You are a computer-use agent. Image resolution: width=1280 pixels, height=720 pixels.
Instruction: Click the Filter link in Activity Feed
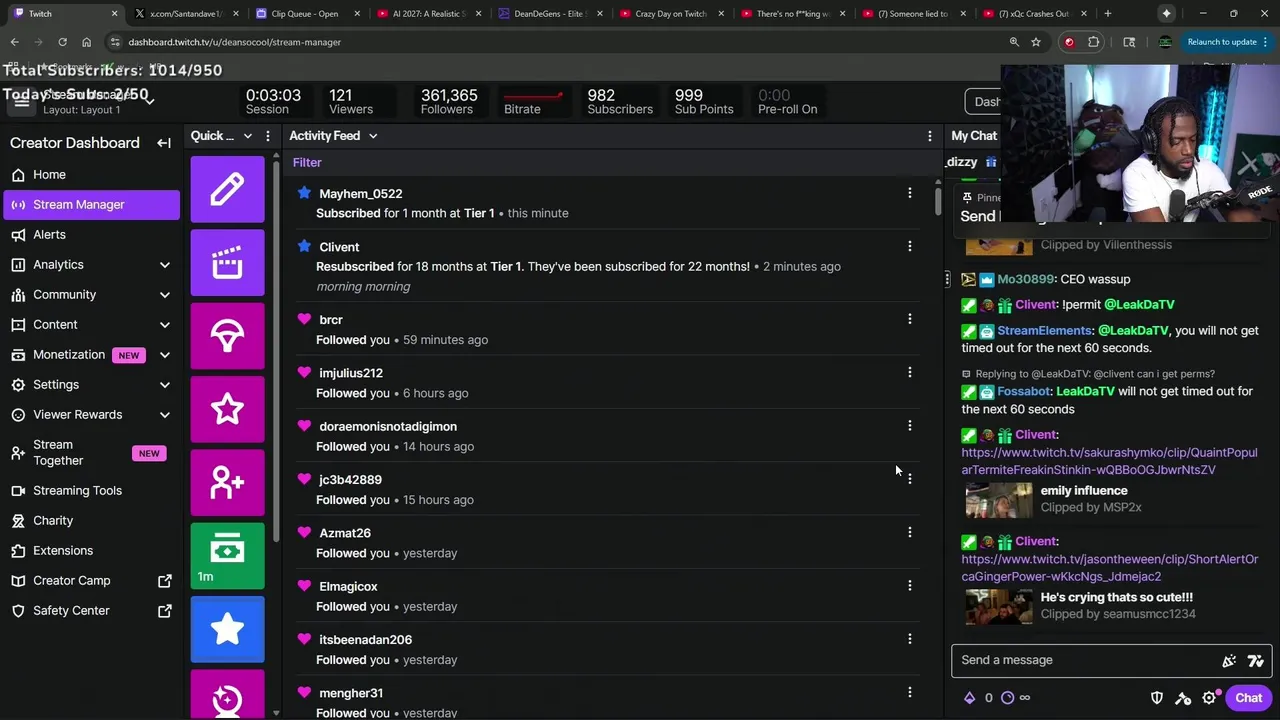tap(307, 162)
